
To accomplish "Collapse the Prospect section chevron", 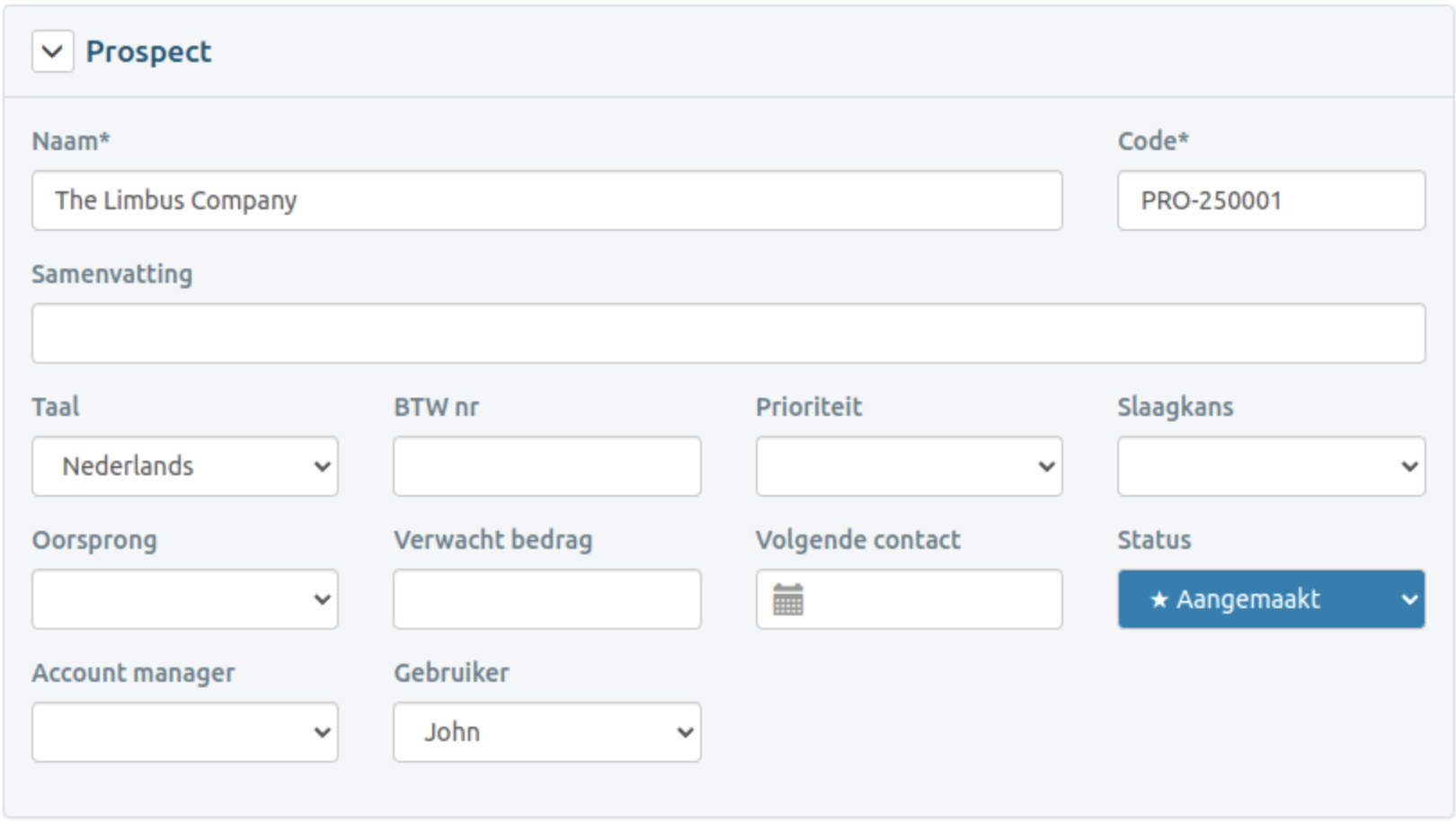I will point(52,52).
